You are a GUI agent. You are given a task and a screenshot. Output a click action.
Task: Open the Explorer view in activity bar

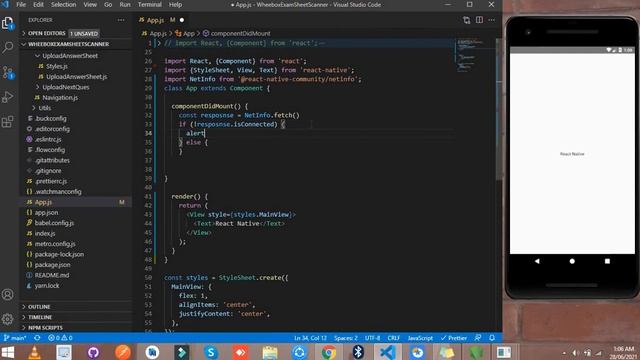(x=8, y=23)
